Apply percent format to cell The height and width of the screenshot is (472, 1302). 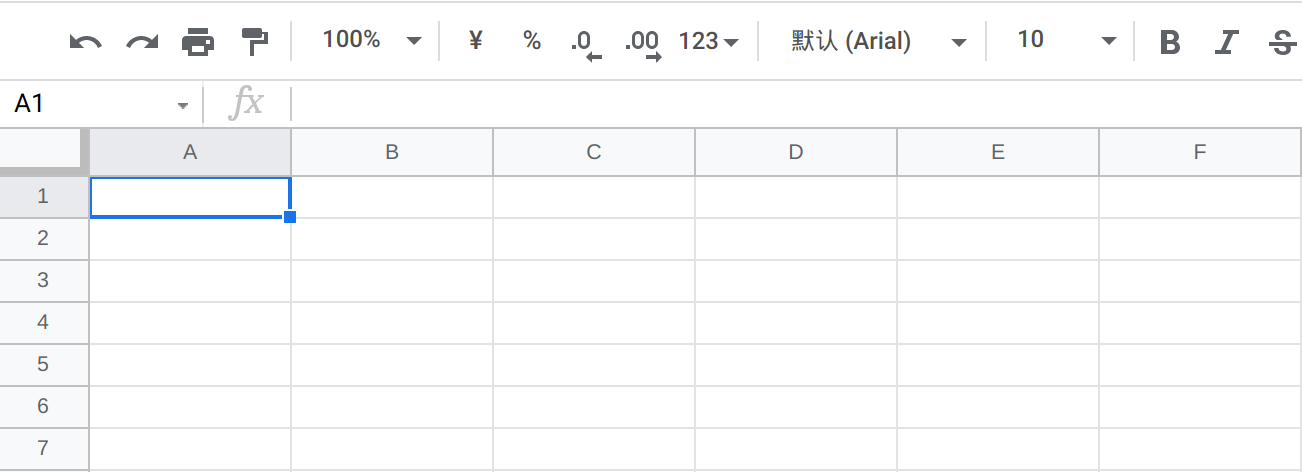(x=532, y=41)
